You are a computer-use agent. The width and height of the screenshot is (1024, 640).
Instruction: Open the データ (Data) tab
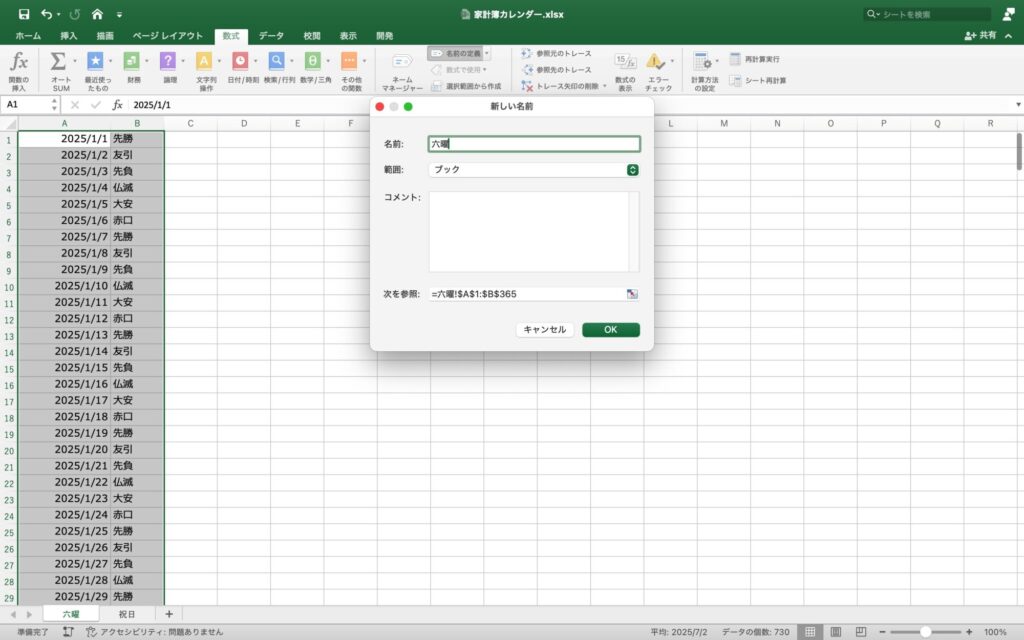[271, 36]
